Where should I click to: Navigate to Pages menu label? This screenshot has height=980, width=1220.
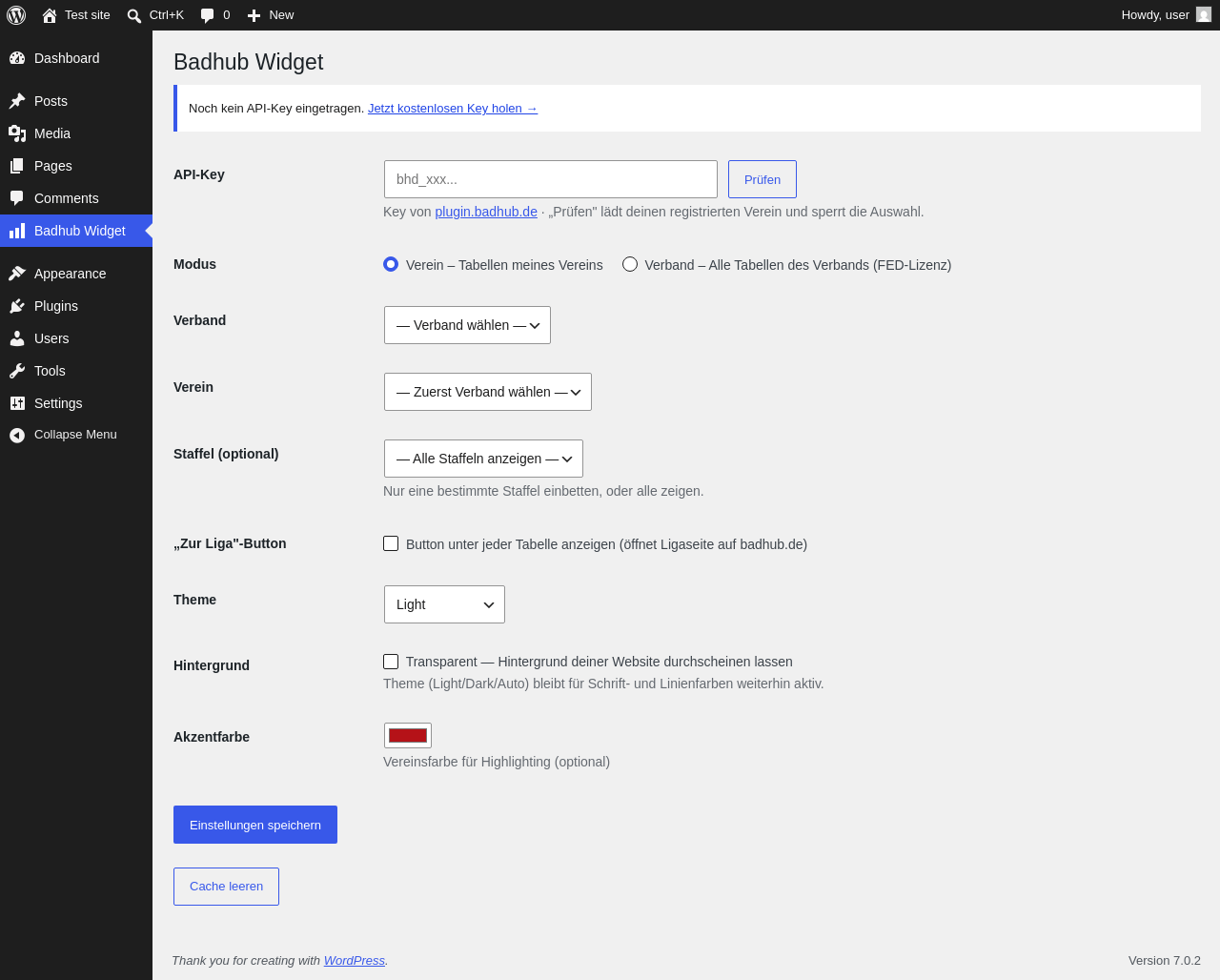tap(53, 166)
